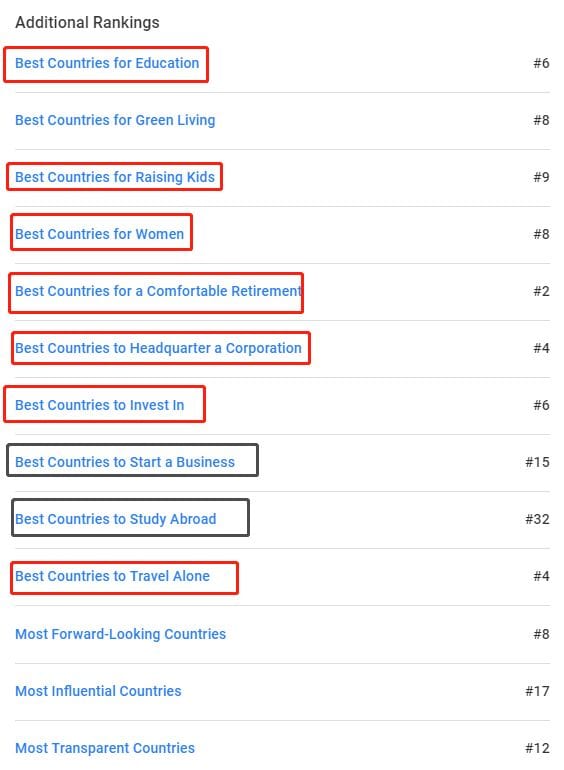The image size is (564, 770).
Task: Open Most Influential Countries ranking
Action: (x=98, y=691)
